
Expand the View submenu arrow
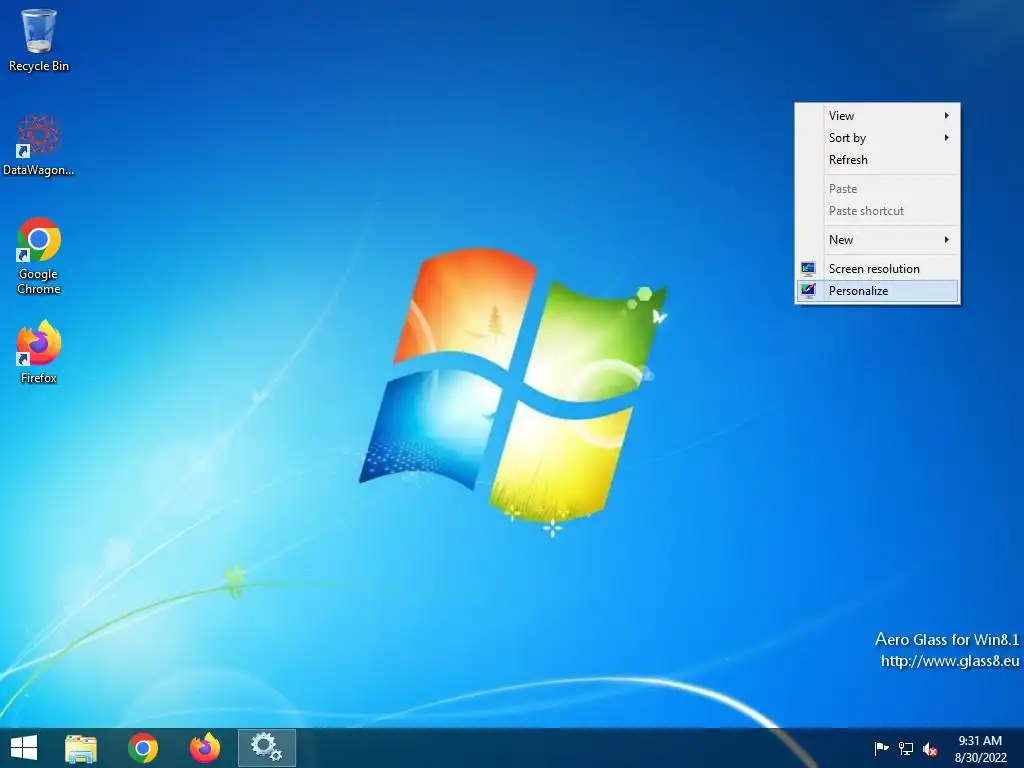946,116
